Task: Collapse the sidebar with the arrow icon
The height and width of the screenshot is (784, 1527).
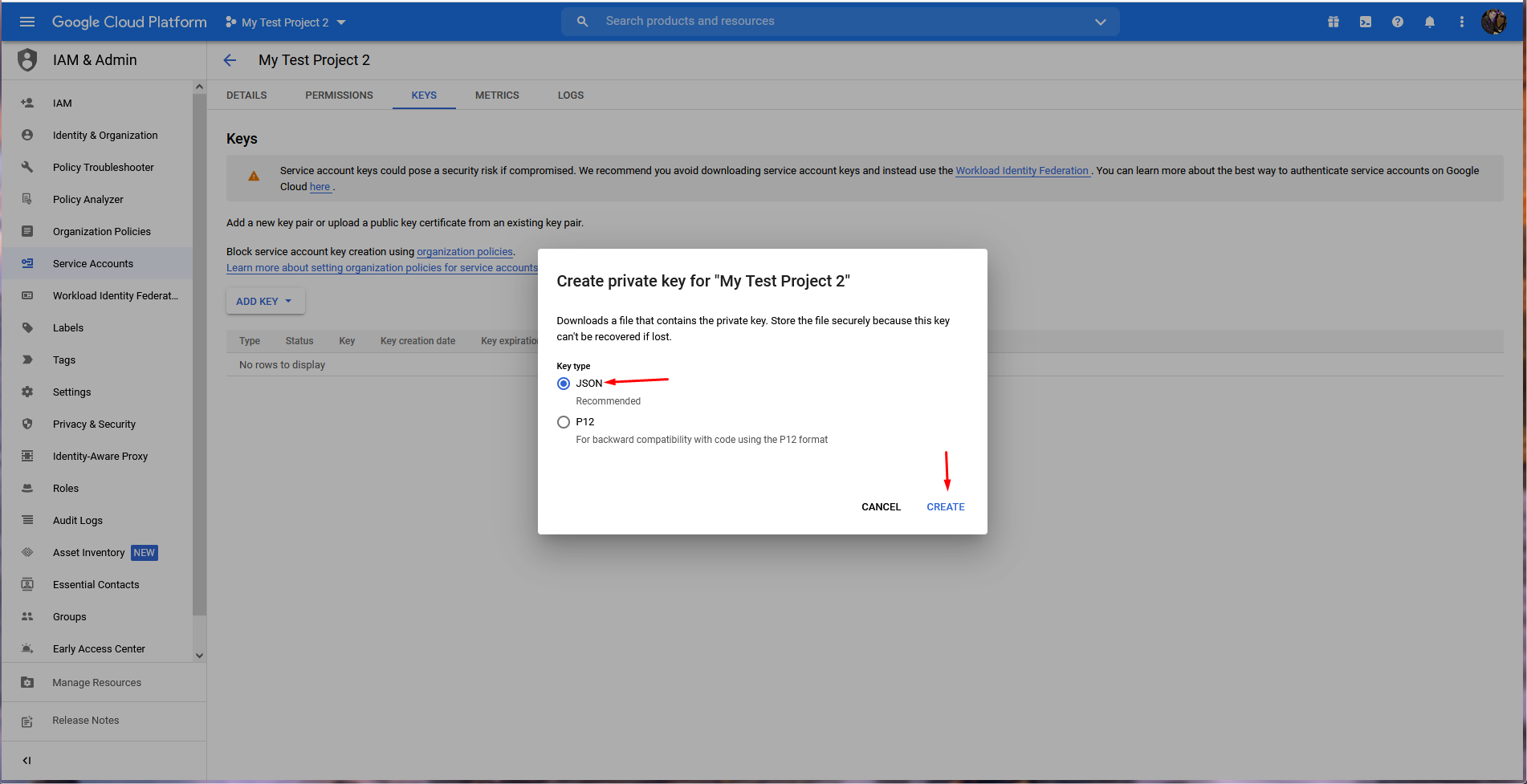Action: pyautogui.click(x=27, y=760)
